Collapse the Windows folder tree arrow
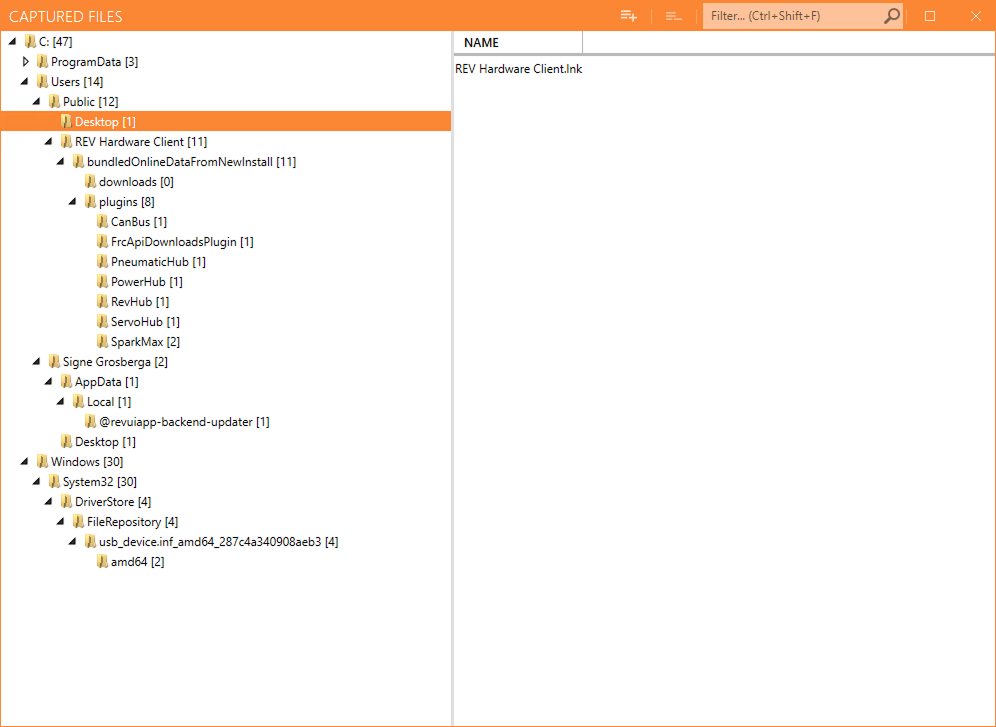 tap(25, 462)
